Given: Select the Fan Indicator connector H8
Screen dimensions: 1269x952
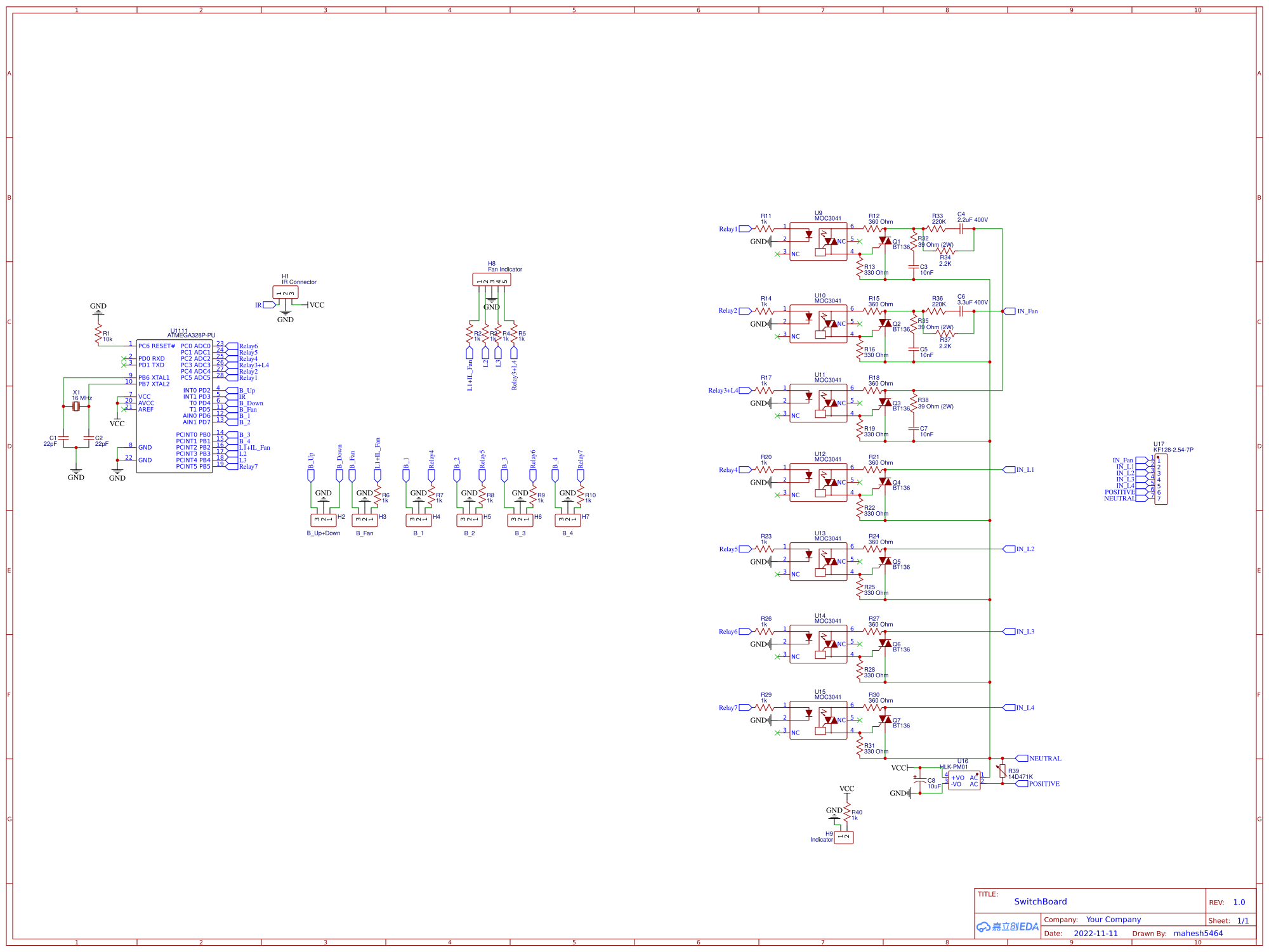Looking at the screenshot, I should (x=492, y=279).
